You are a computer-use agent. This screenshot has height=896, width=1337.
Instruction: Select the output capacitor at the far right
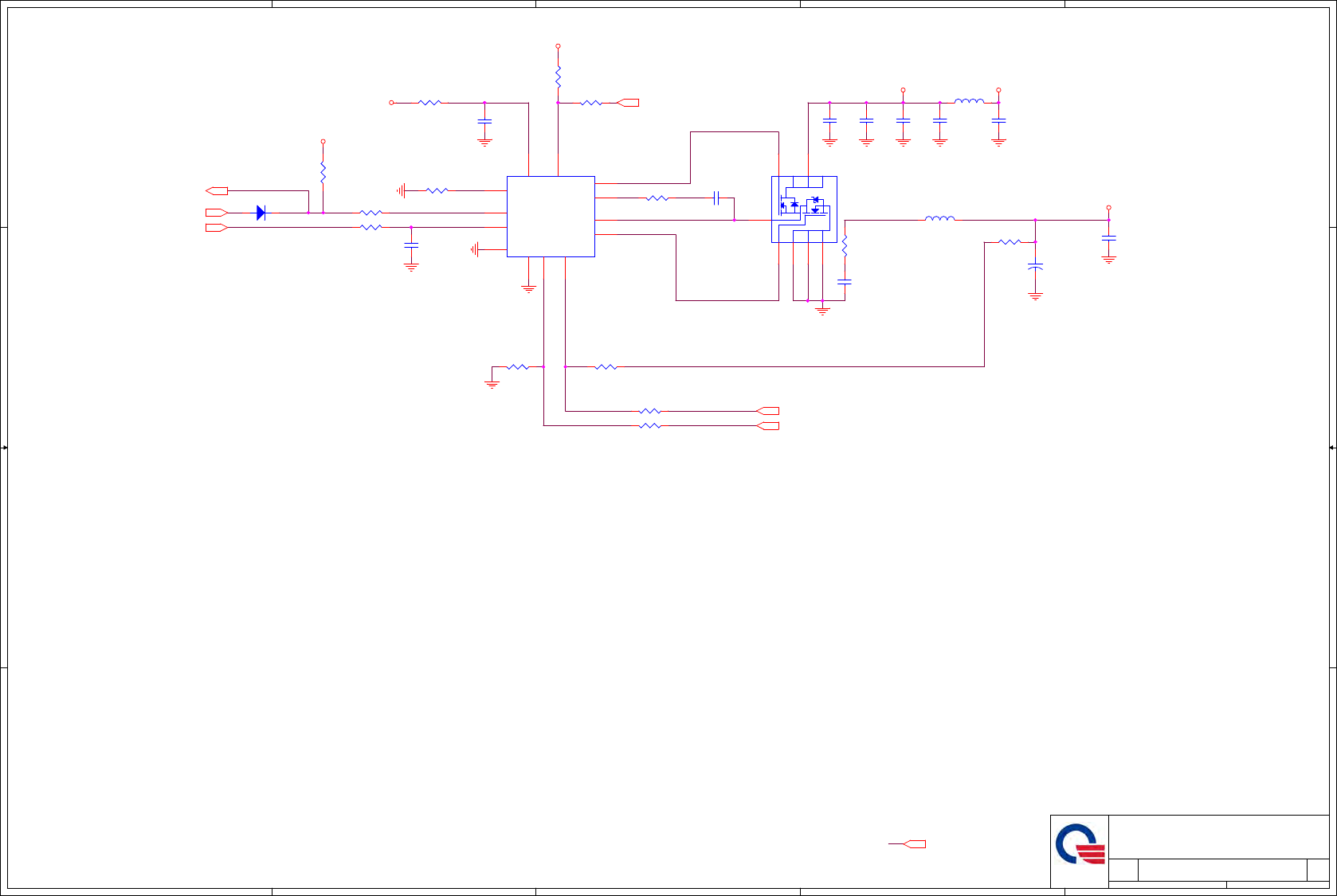(x=1108, y=237)
